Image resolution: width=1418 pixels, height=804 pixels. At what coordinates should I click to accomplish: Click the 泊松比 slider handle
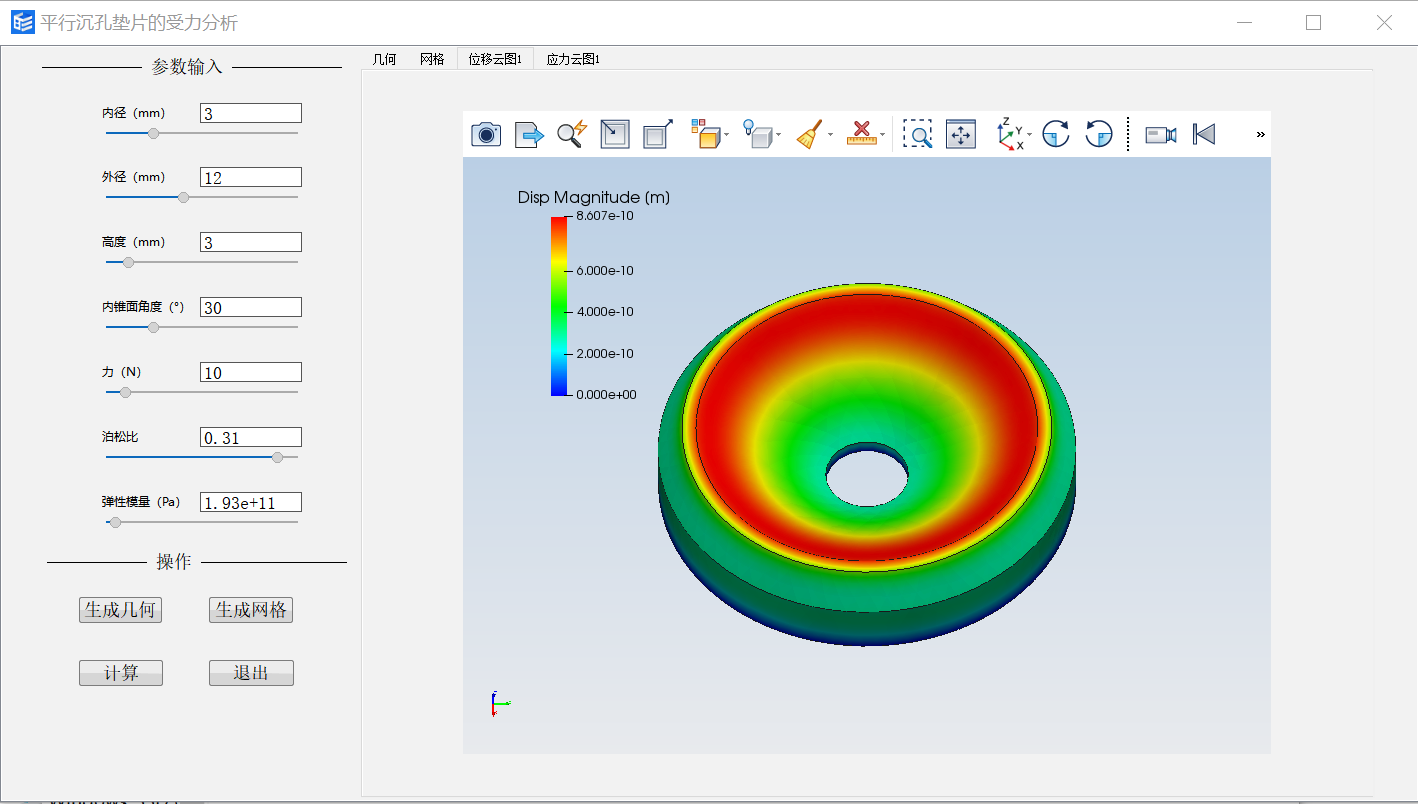[278, 457]
